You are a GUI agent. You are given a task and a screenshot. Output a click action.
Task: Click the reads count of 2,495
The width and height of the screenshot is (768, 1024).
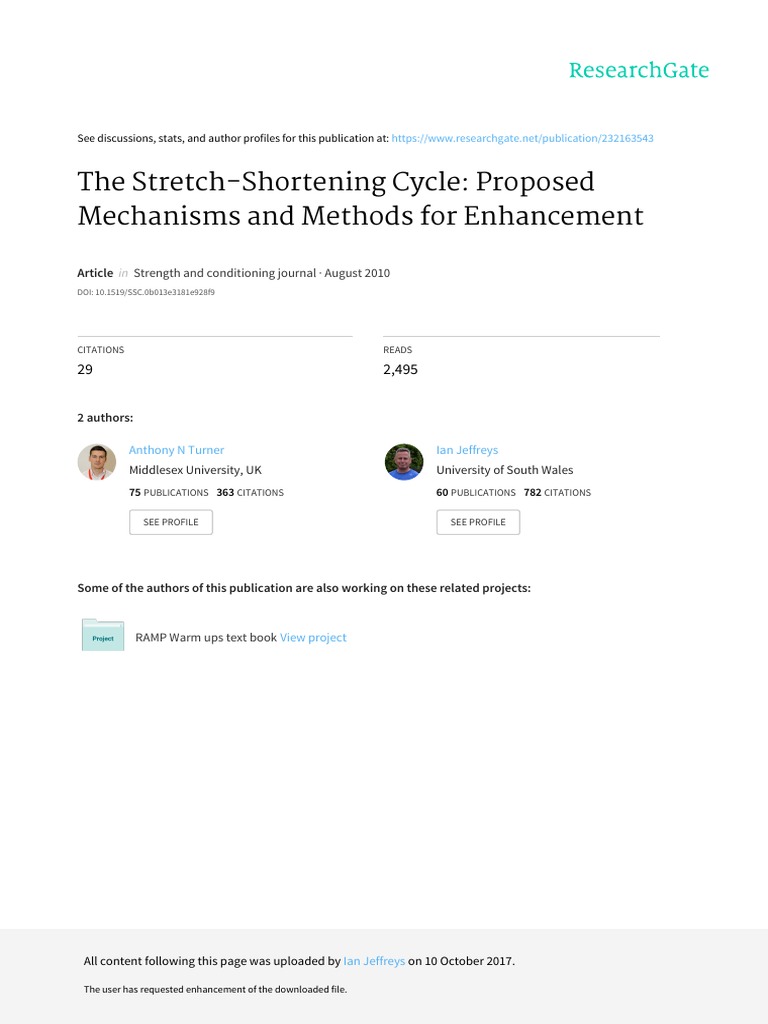pos(400,369)
